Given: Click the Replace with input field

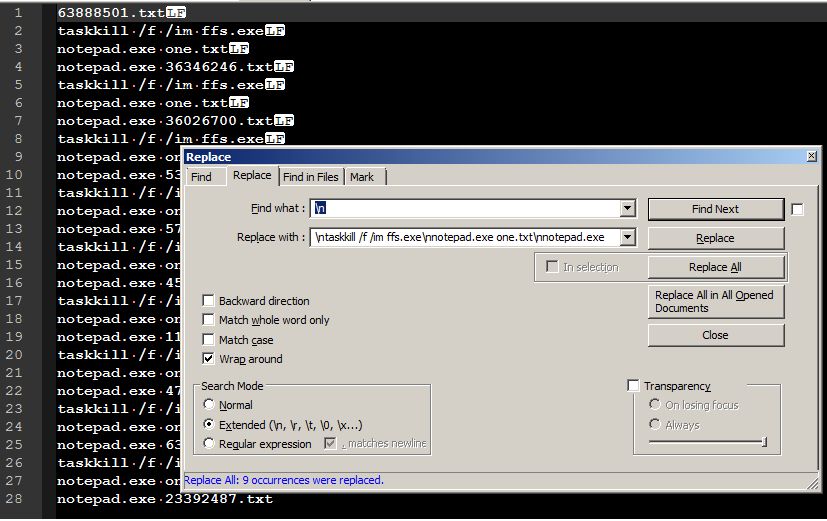Looking at the screenshot, I should 466,237.
